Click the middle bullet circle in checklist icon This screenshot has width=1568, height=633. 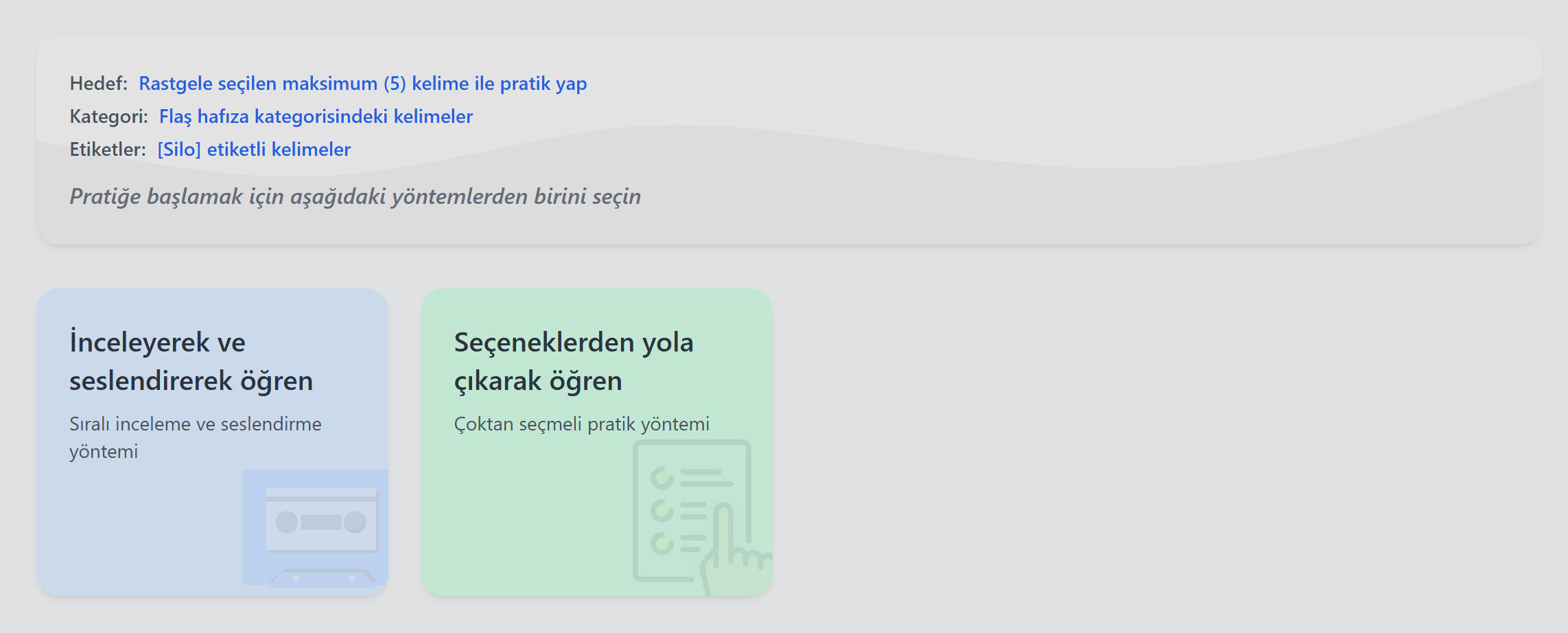pyautogui.click(x=662, y=511)
